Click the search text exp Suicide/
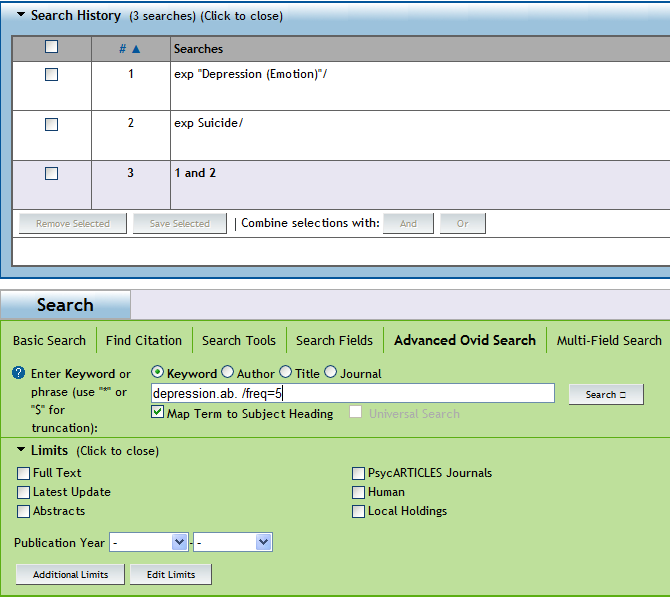The image size is (670, 598). point(209,123)
